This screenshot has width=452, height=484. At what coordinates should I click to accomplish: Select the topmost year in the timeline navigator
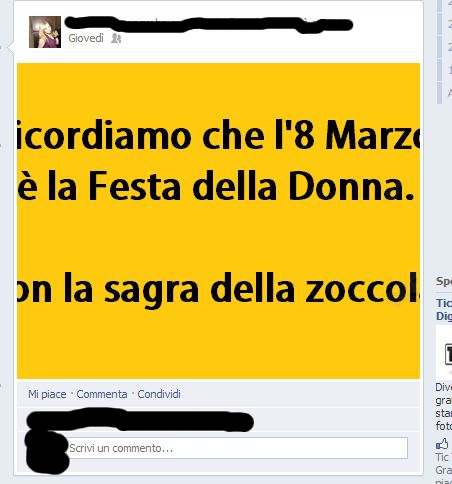coord(450,3)
